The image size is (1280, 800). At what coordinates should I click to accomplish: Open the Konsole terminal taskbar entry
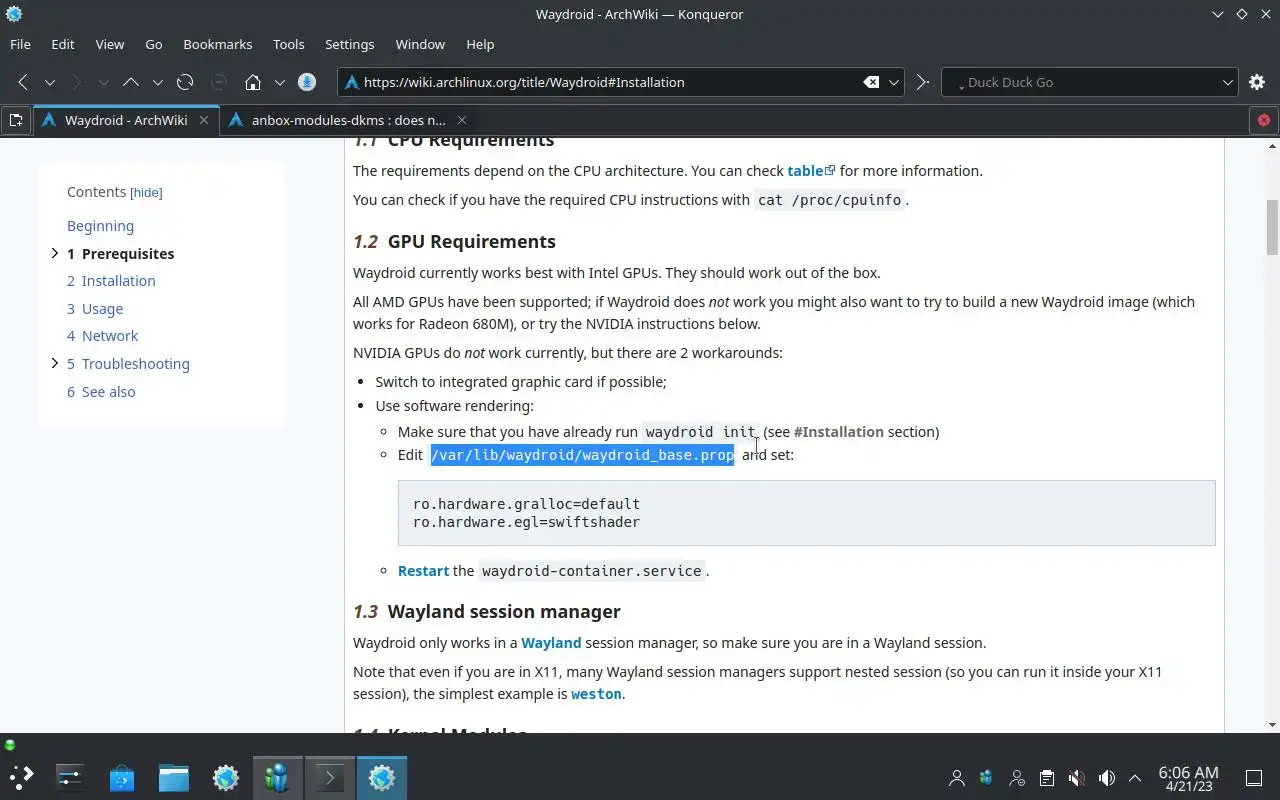click(330, 777)
